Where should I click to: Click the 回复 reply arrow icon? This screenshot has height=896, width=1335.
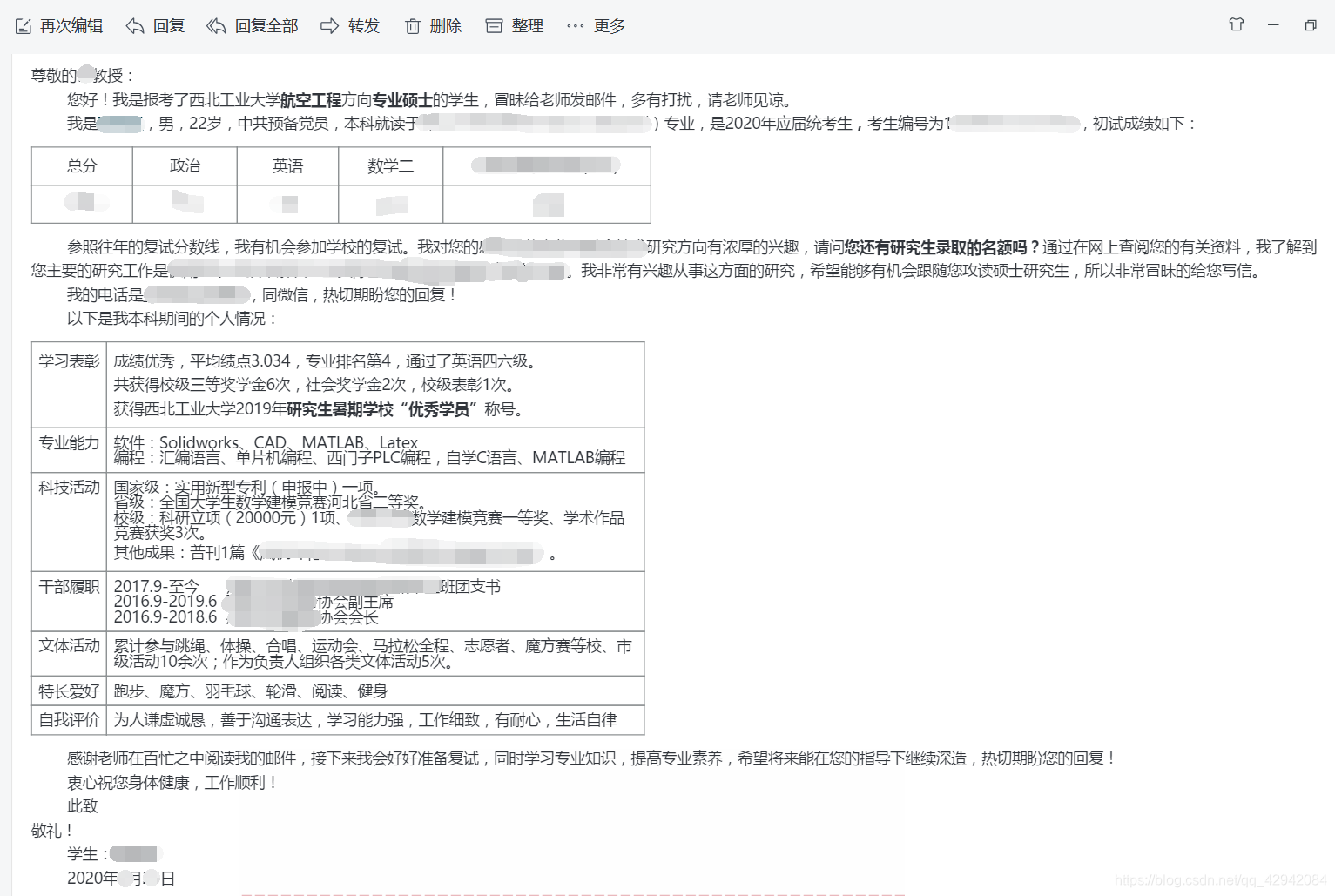[135, 26]
